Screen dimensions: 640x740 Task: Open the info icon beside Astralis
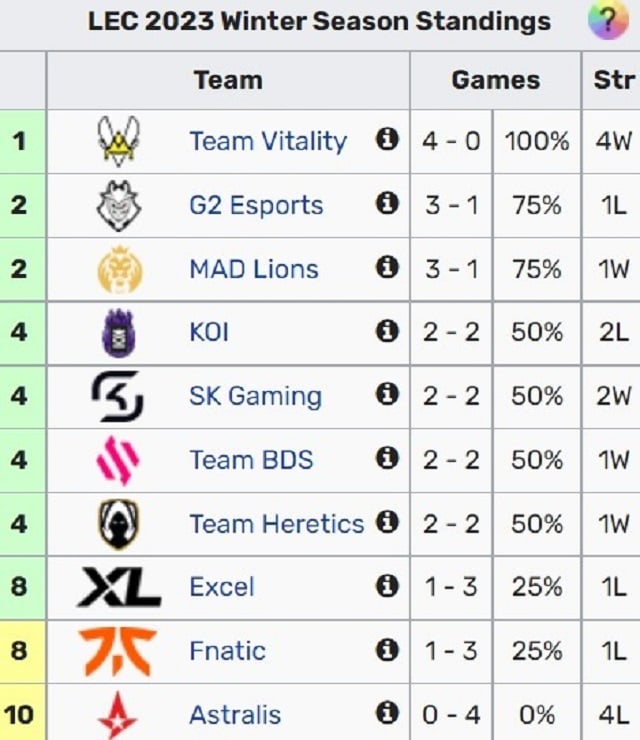click(387, 713)
